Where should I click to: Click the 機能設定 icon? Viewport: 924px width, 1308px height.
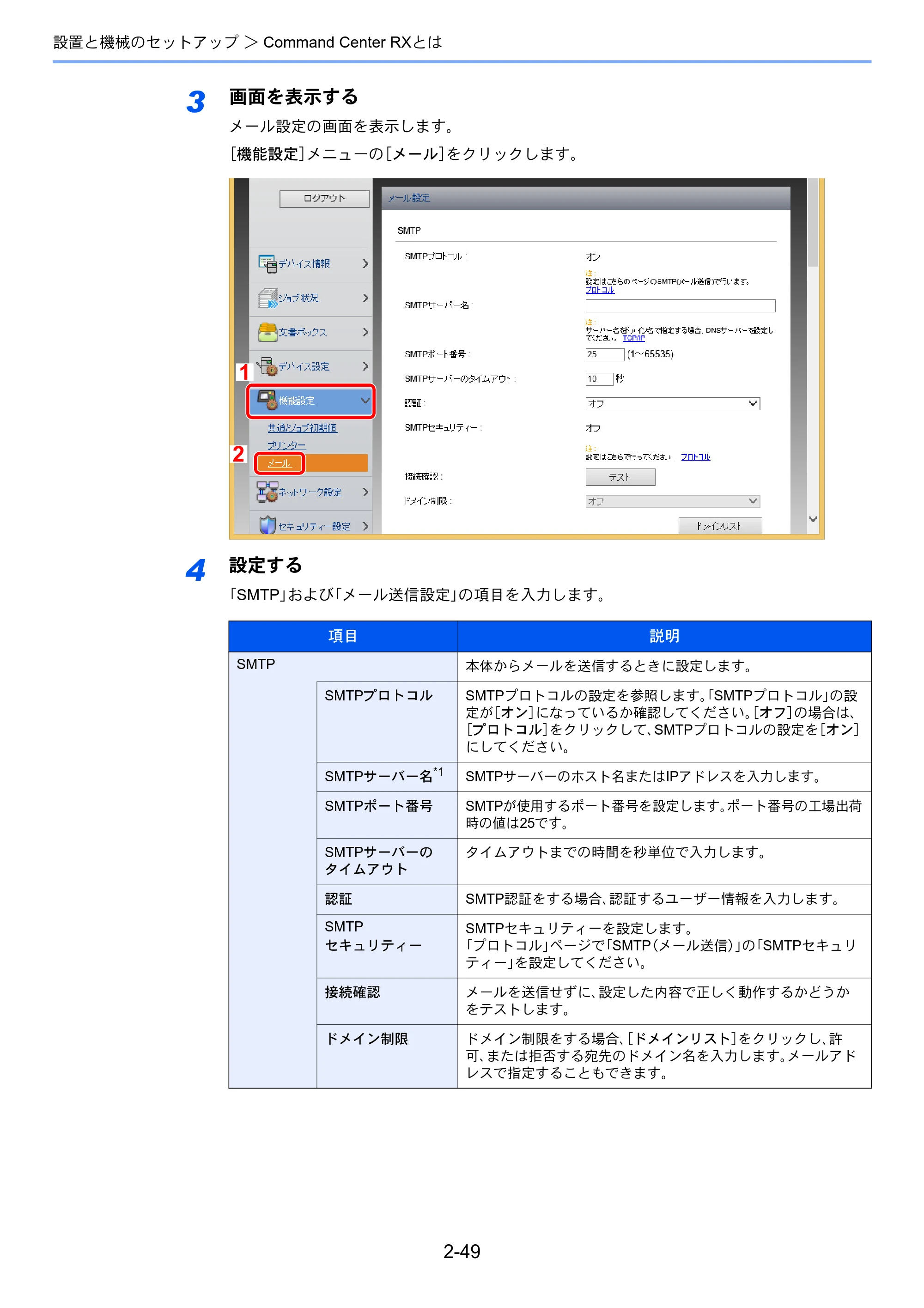tap(267, 400)
